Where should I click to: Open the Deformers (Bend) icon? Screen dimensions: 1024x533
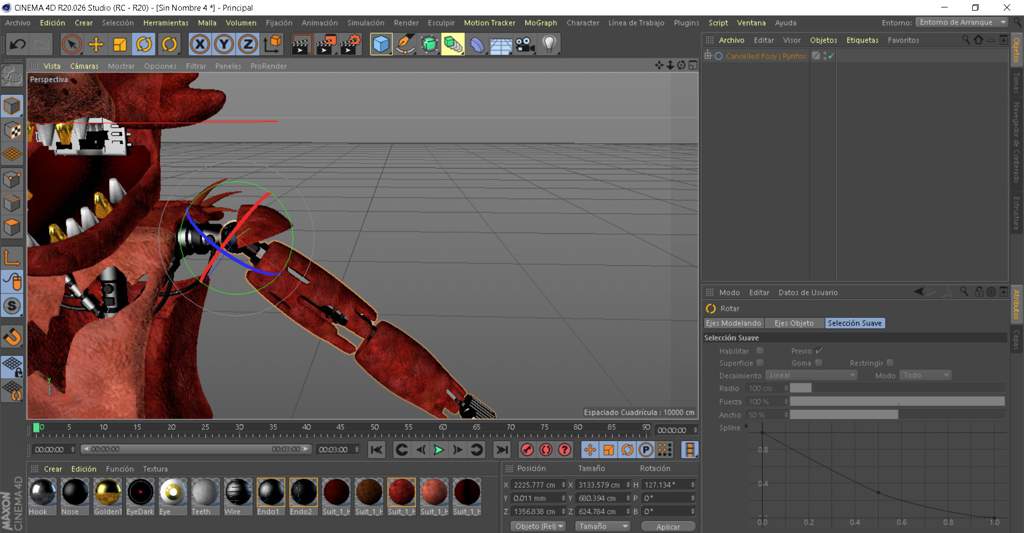477,44
